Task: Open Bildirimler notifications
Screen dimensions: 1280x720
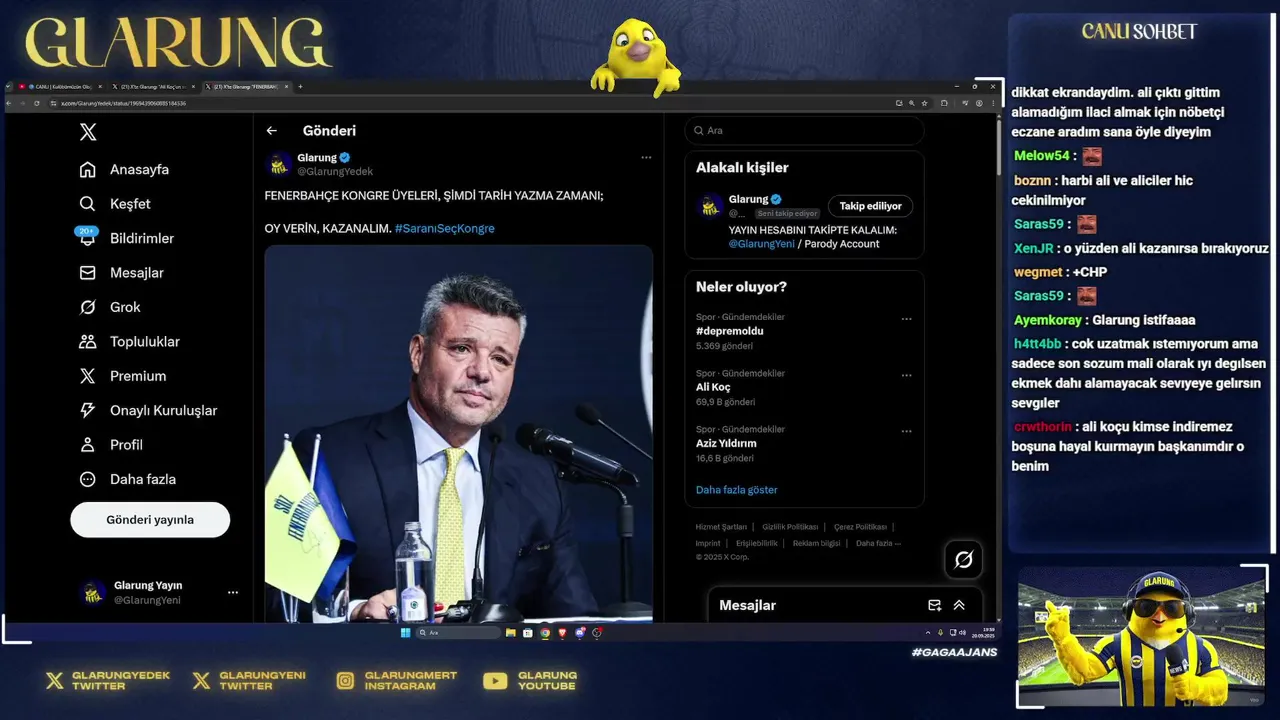Action: [127, 238]
